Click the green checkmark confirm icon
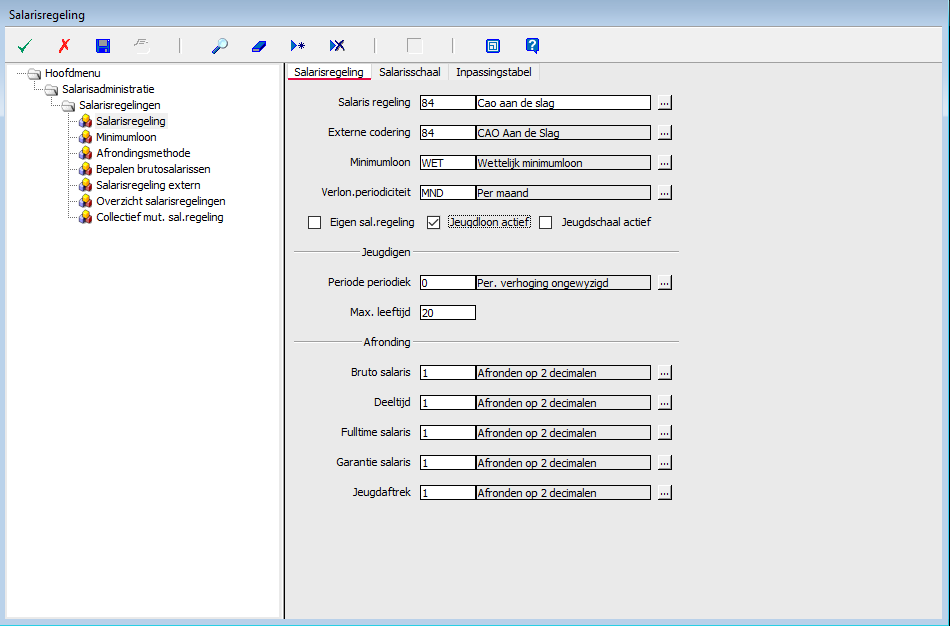 25,45
